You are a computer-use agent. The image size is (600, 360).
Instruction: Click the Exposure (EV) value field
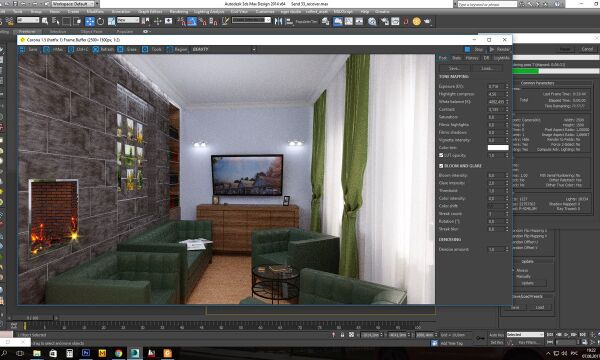pos(496,86)
